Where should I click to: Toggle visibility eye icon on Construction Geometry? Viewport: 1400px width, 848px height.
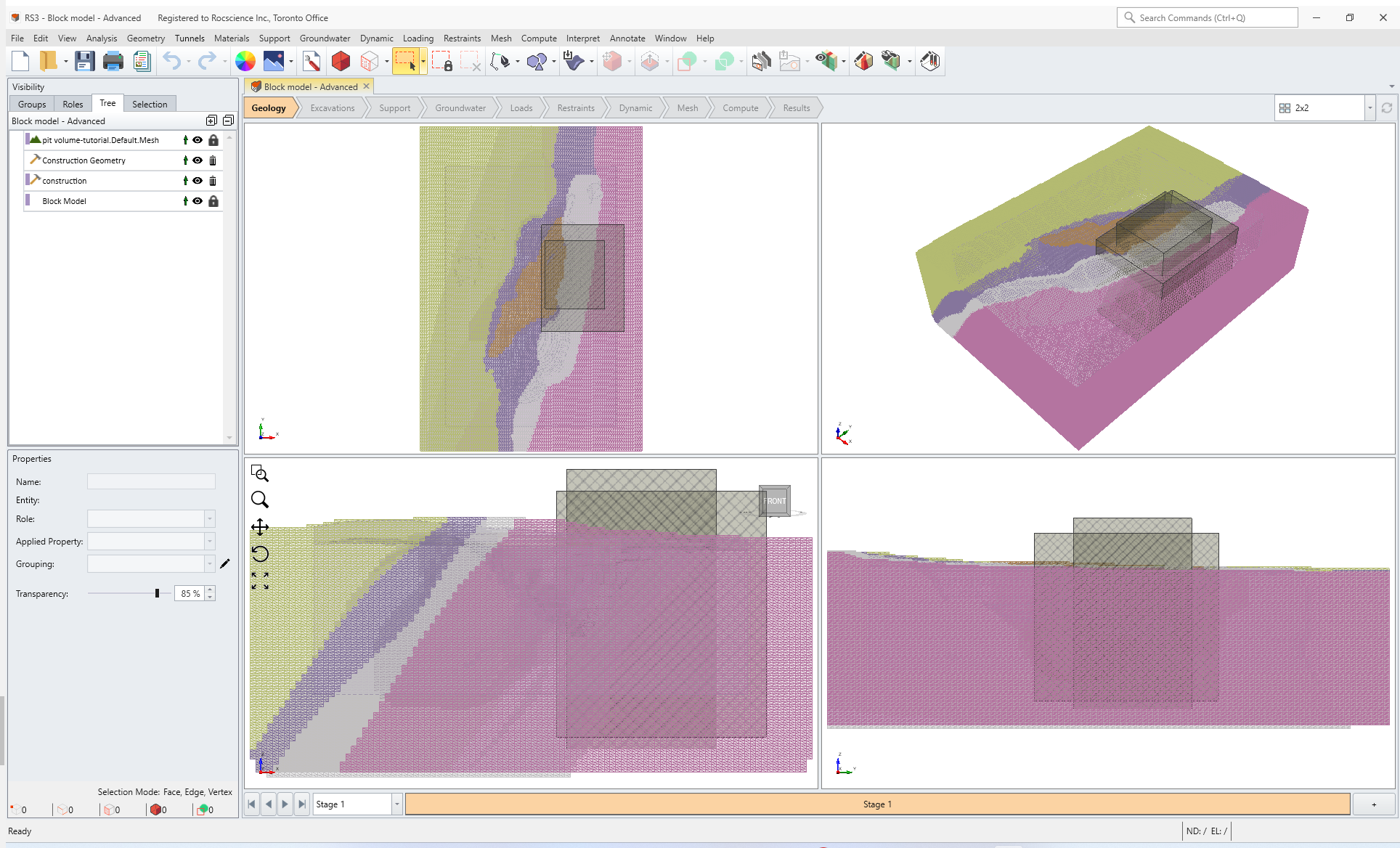(x=197, y=160)
